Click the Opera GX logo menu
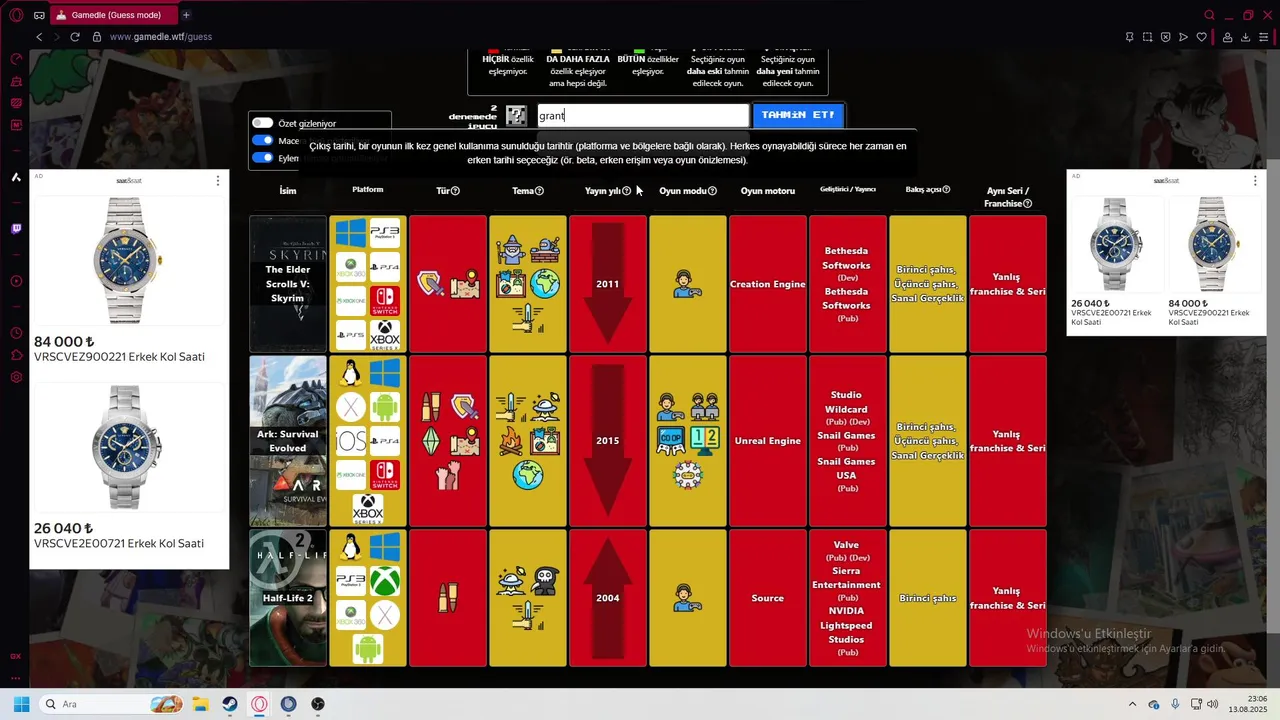The width and height of the screenshot is (1280, 720). pos(16,15)
